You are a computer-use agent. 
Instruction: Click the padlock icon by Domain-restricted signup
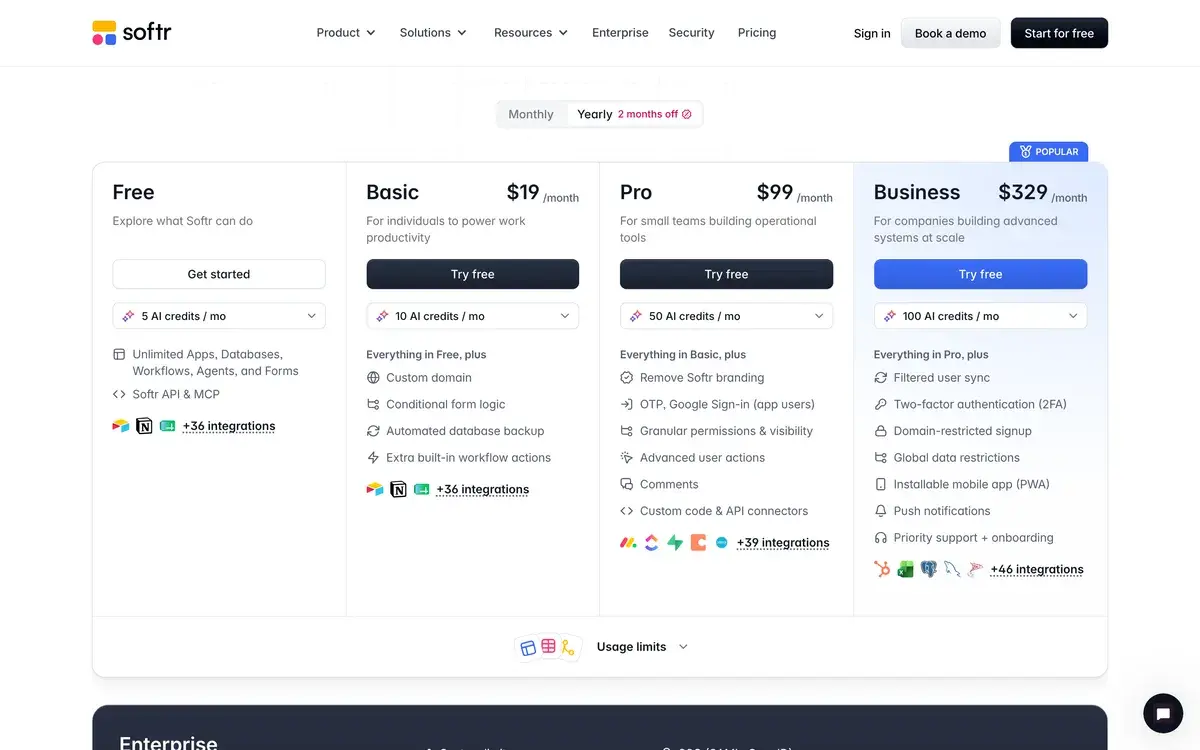[x=881, y=431]
